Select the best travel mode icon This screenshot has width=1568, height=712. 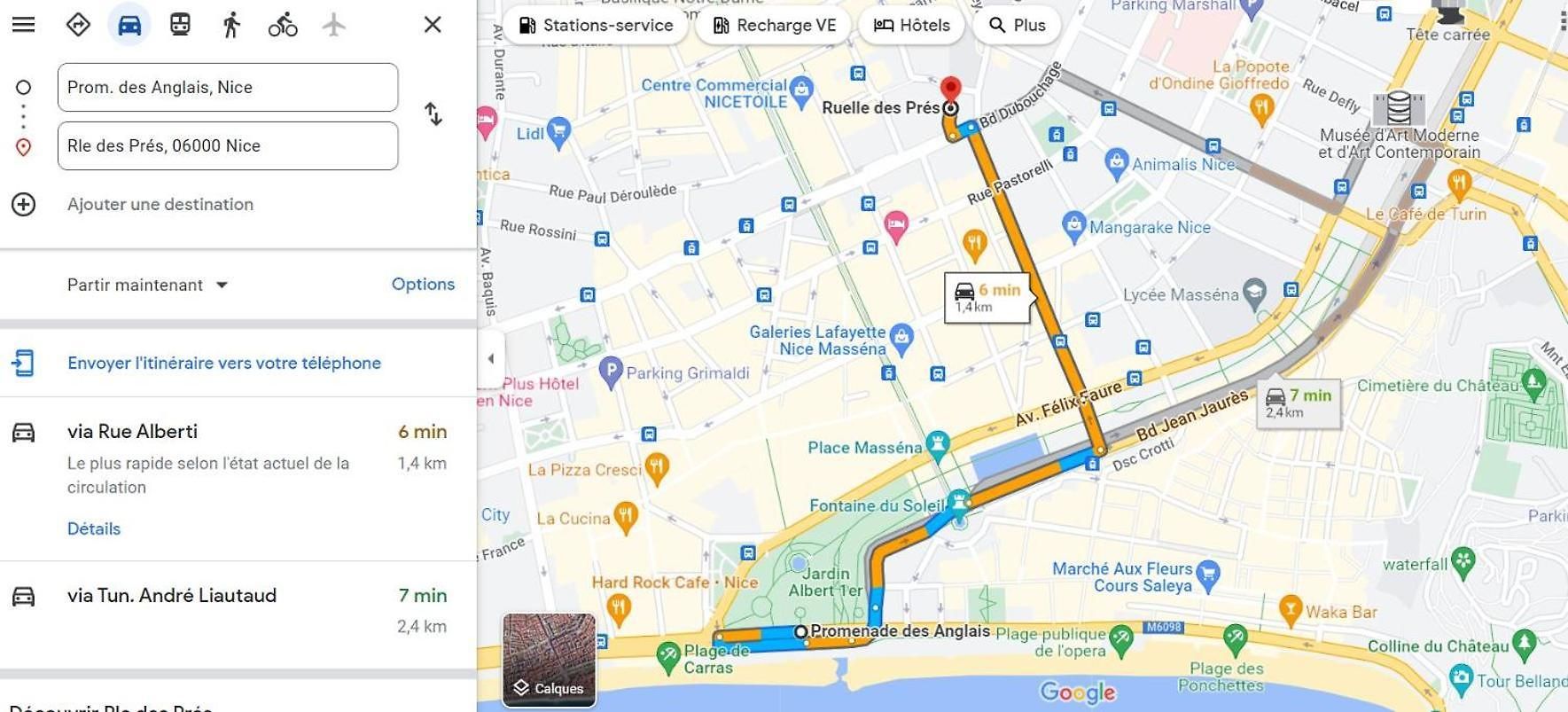point(78,25)
